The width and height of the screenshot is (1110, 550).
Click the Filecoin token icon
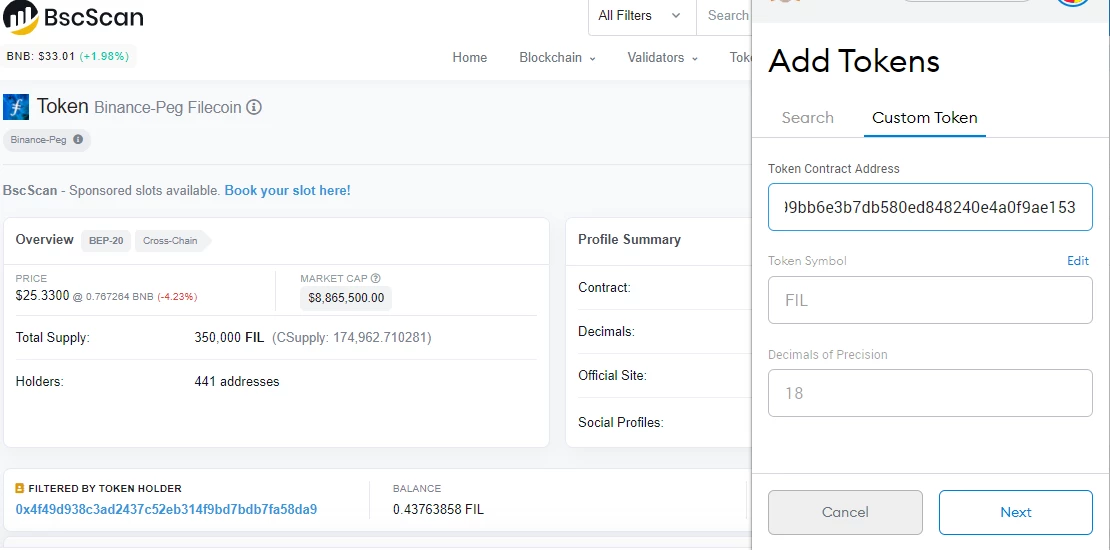tap(16, 107)
